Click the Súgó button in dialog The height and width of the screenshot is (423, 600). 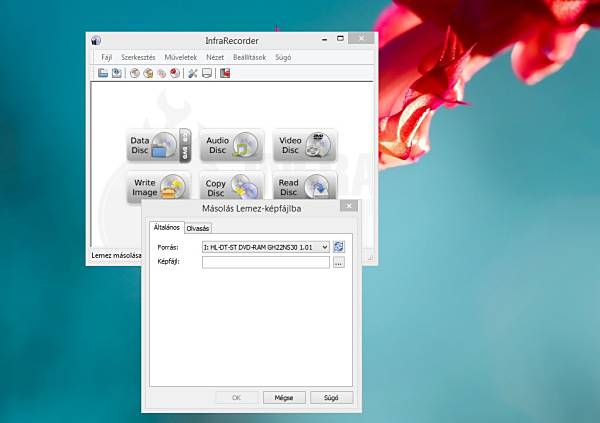(x=331, y=398)
